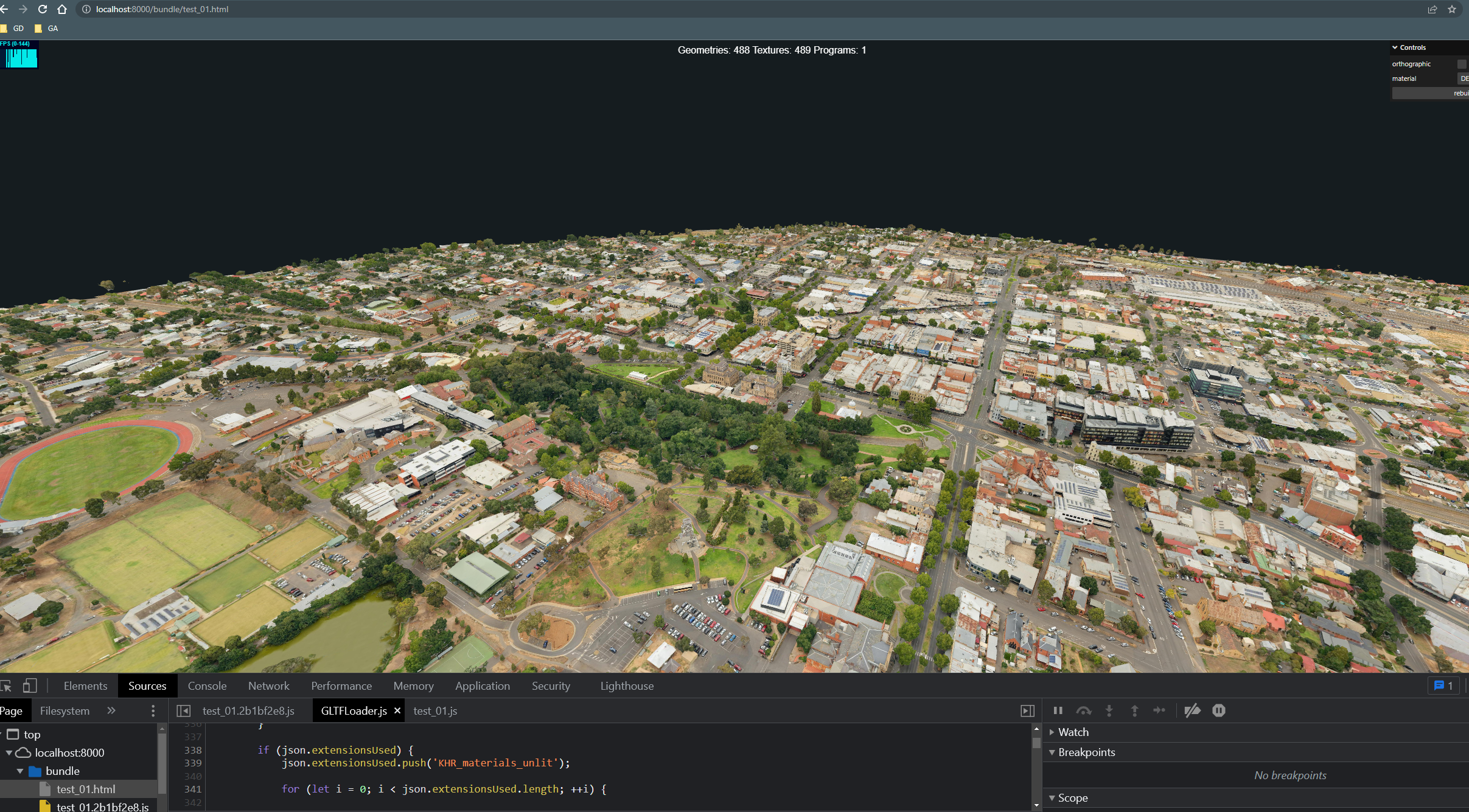Switch to the Network tab
This screenshot has height=812, width=1469.
268,686
